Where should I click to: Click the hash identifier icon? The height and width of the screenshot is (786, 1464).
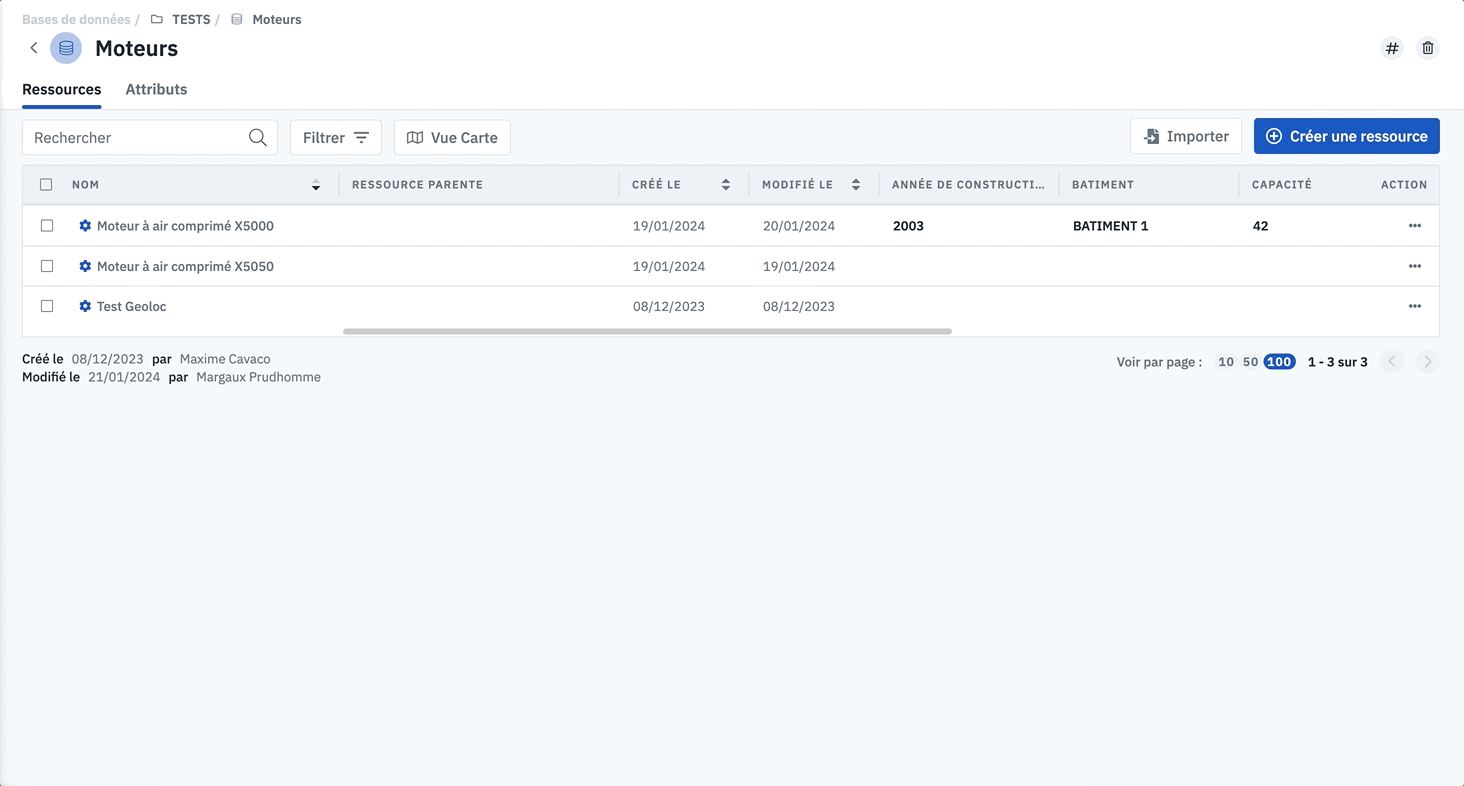click(x=1392, y=48)
